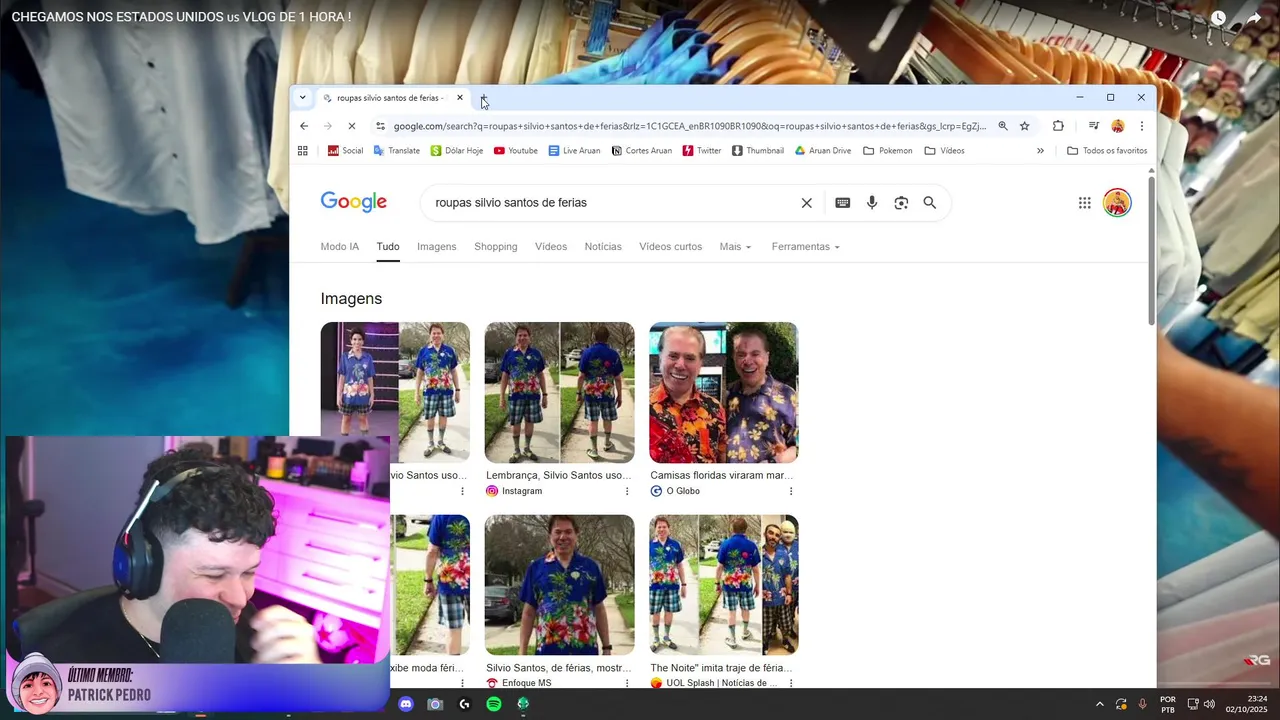View site information icon in address bar
The width and height of the screenshot is (1280, 720).
tap(380, 126)
